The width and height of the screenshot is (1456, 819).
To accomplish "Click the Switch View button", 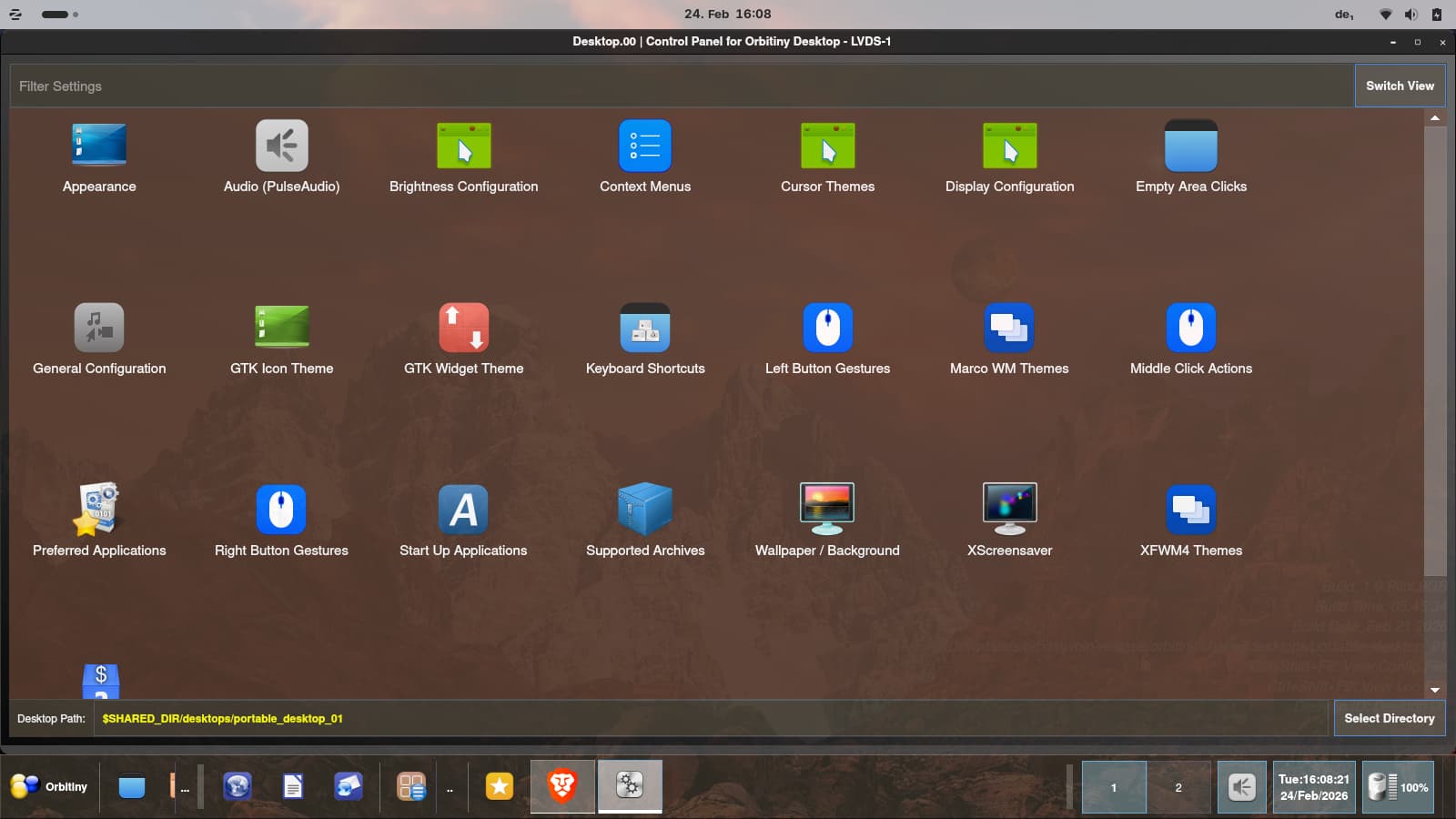I will point(1400,86).
